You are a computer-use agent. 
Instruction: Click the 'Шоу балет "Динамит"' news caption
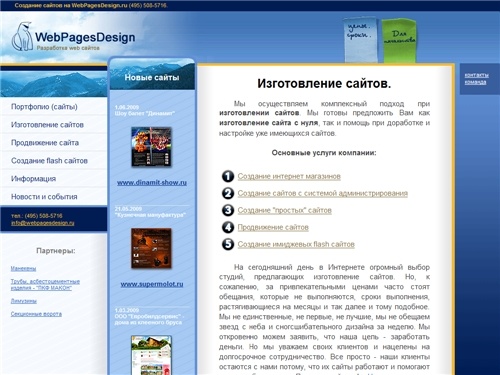click(x=145, y=113)
